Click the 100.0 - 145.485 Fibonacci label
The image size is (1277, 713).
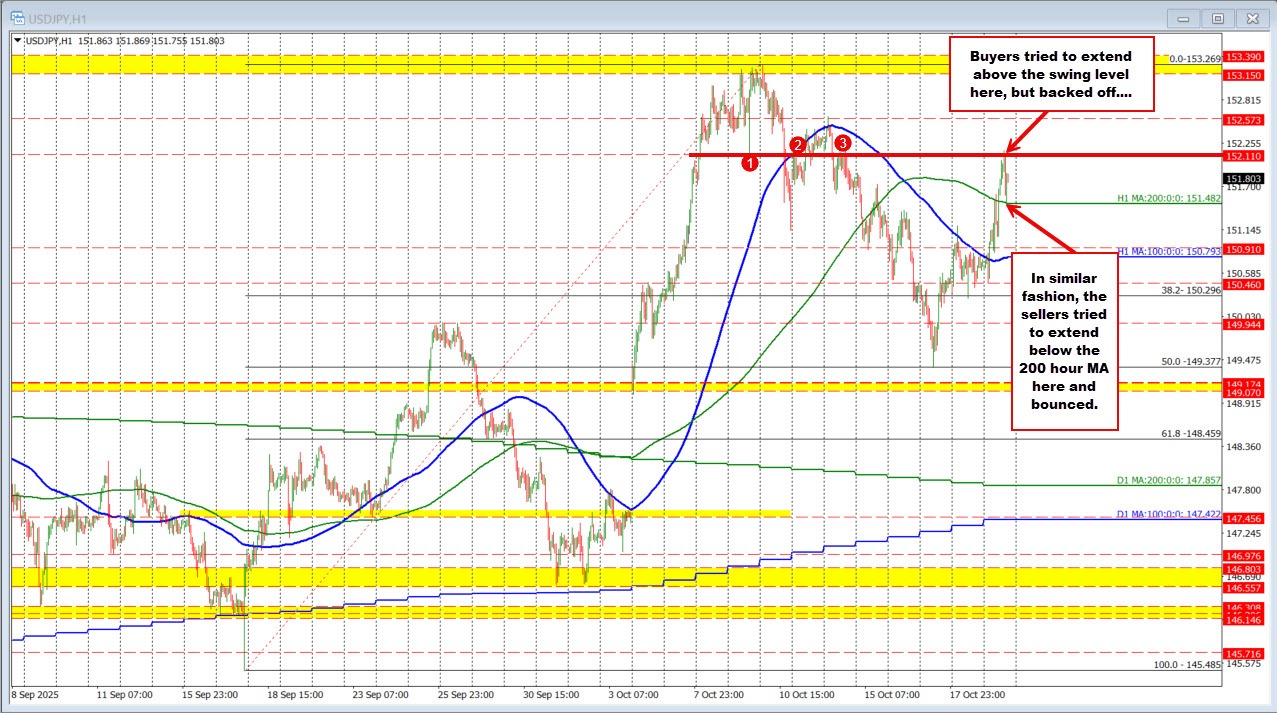click(x=1186, y=664)
